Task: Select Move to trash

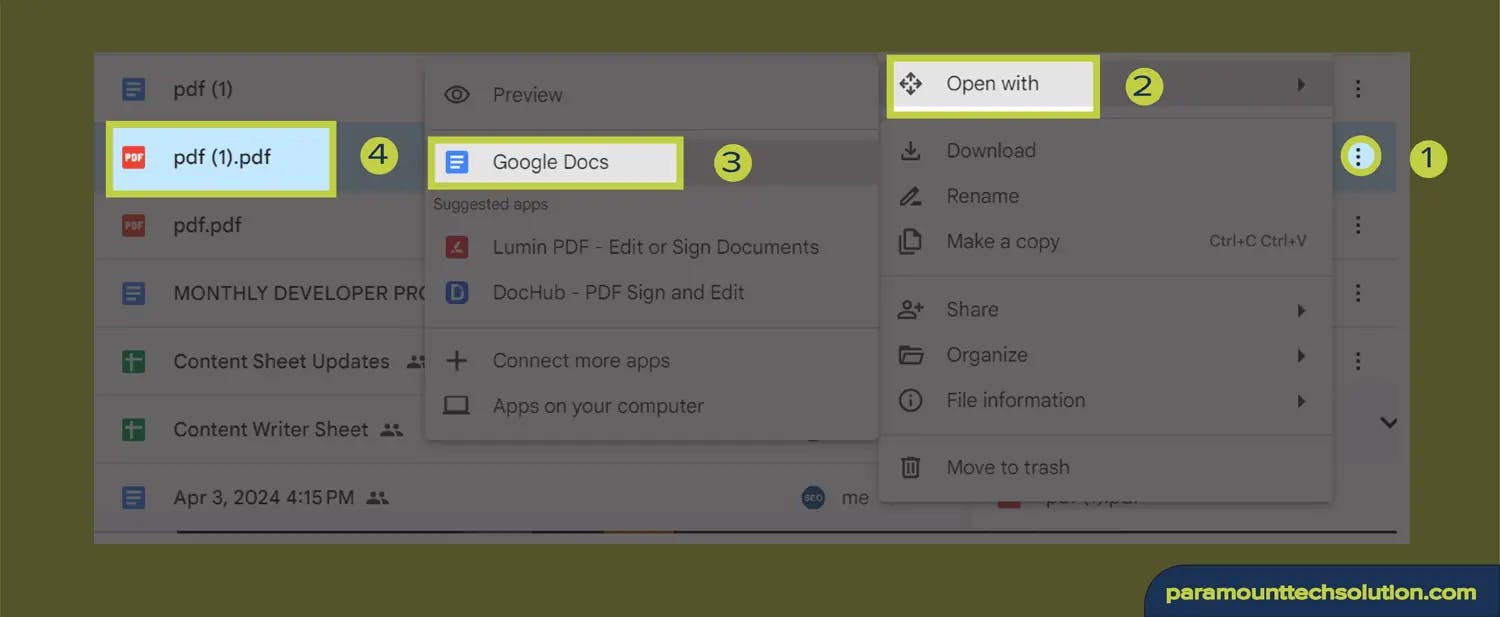Action: click(1106, 467)
